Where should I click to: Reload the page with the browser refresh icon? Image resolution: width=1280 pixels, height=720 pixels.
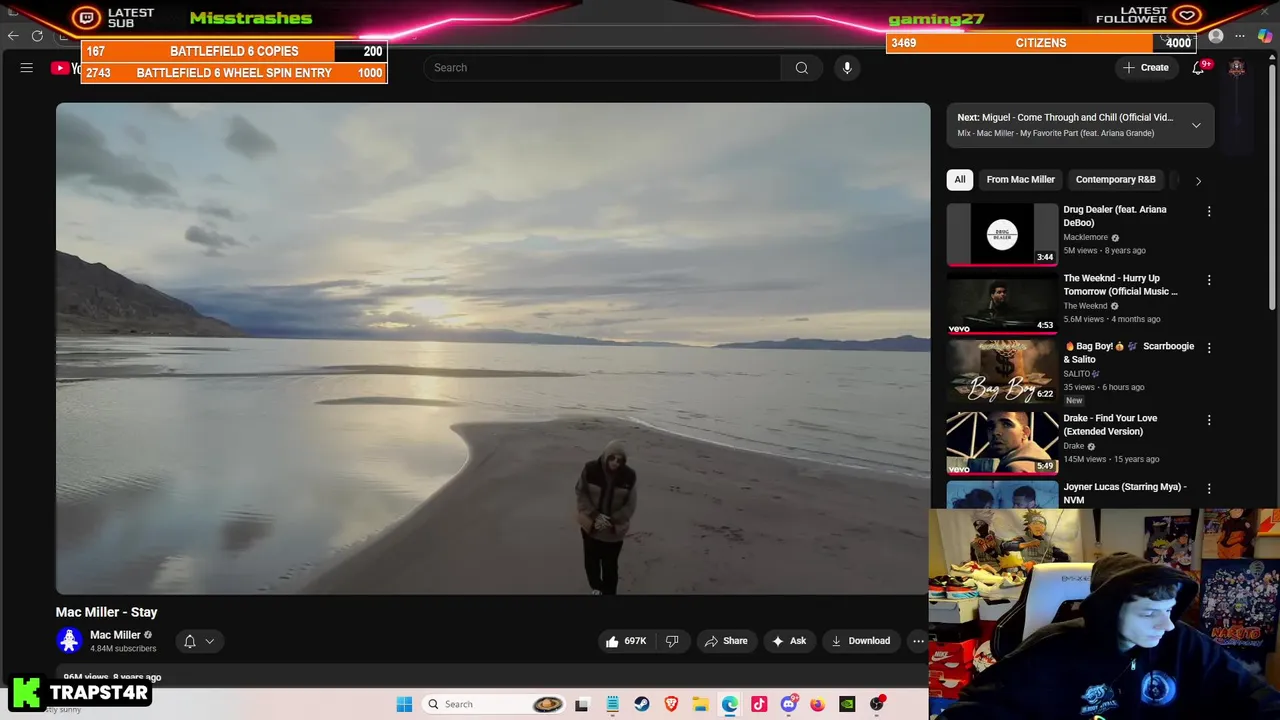(37, 36)
